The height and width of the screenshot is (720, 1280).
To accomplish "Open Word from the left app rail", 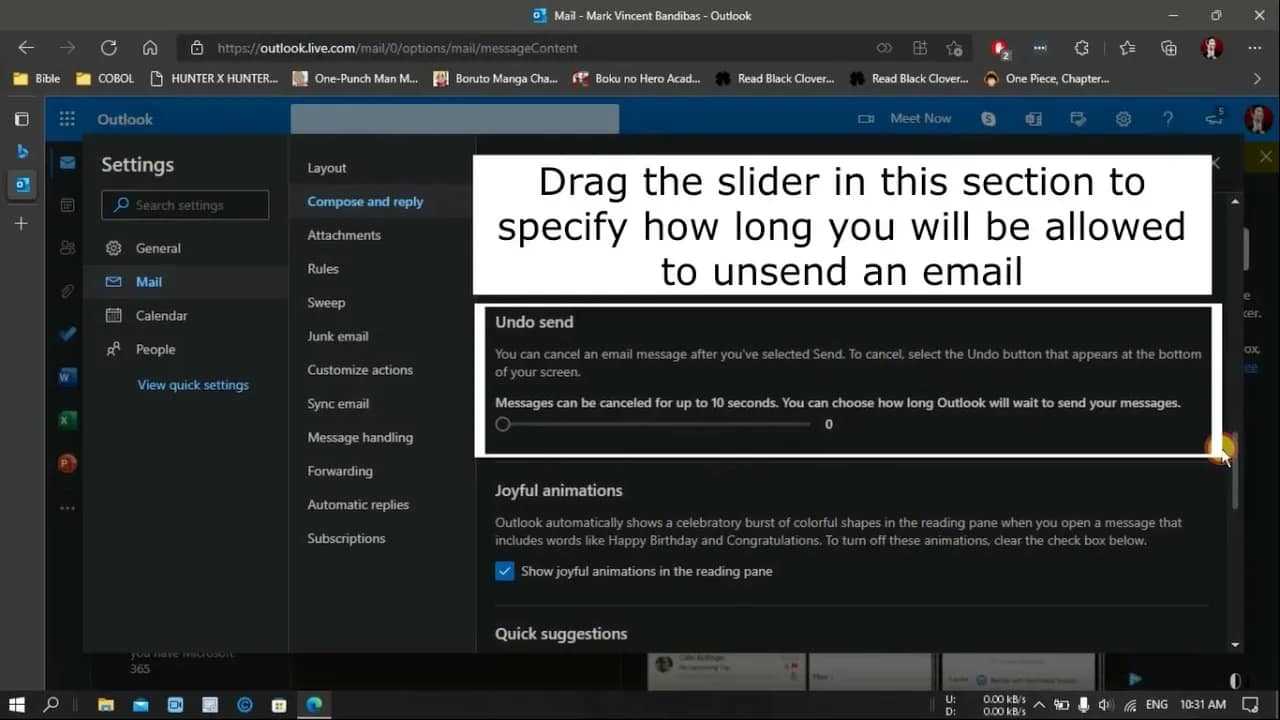I will tap(67, 377).
